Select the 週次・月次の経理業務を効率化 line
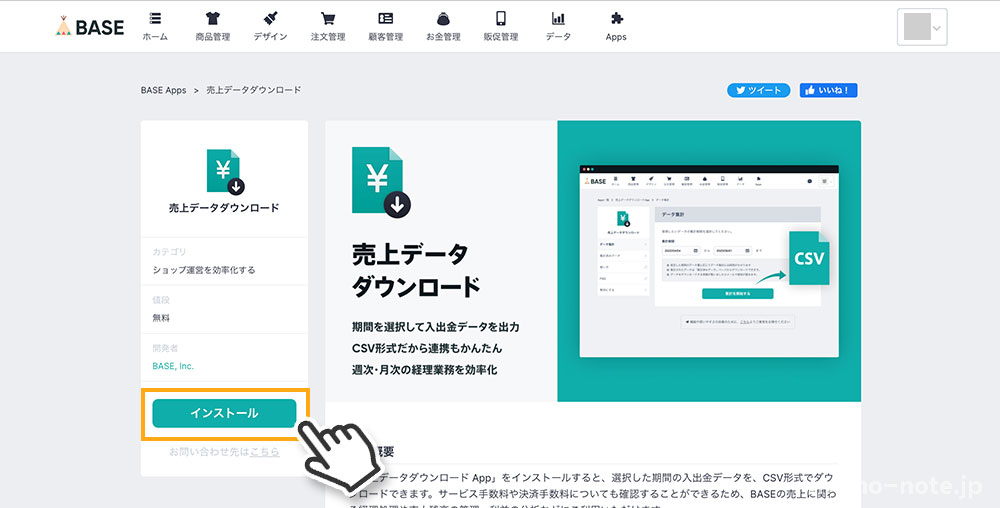The height and width of the screenshot is (508, 1000). click(424, 370)
